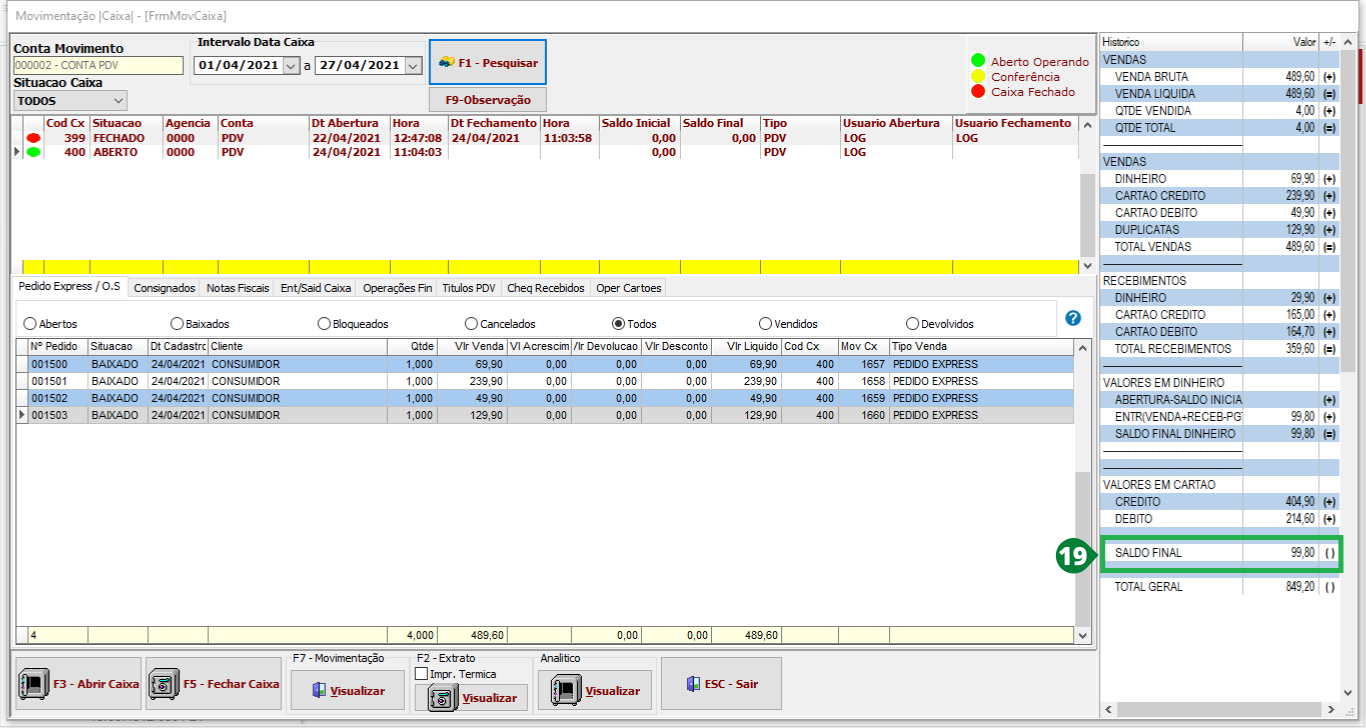The width and height of the screenshot is (1366, 728).
Task: Click the Cod Cx header in caixa list
Action: (x=67, y=123)
